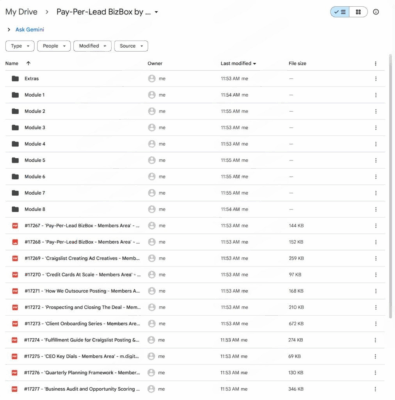The image size is (395, 400).
Task: Click the Module 8 folder icon
Action: click(x=15, y=209)
